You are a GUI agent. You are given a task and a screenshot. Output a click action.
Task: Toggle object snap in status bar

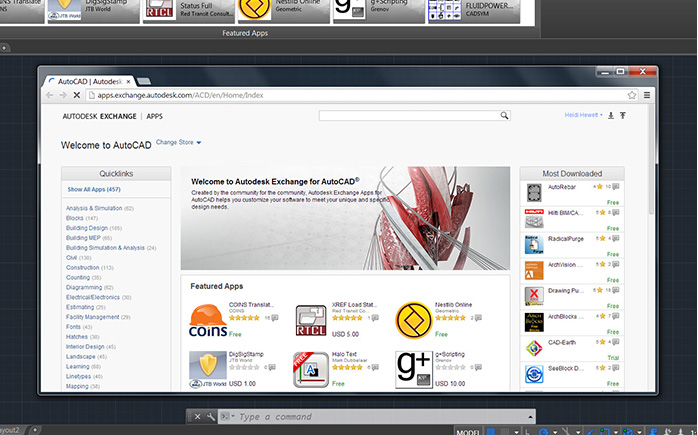(x=605, y=431)
